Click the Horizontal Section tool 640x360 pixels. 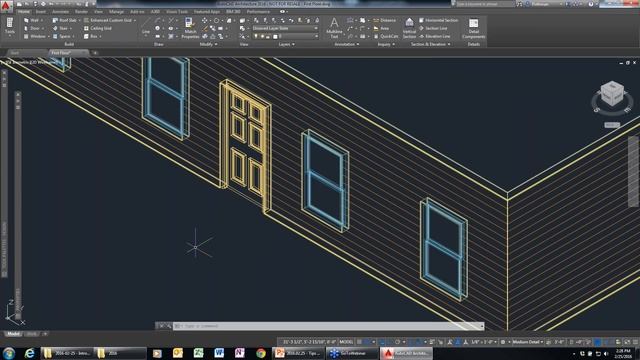coord(438,20)
